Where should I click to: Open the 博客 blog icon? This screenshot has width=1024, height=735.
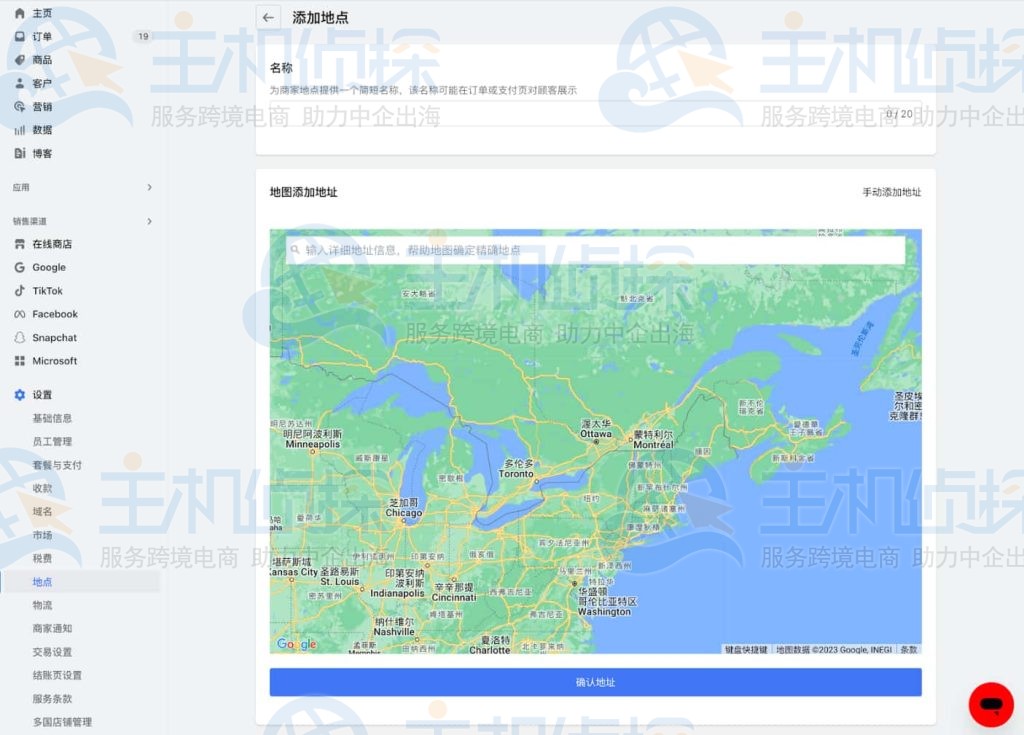[22, 153]
